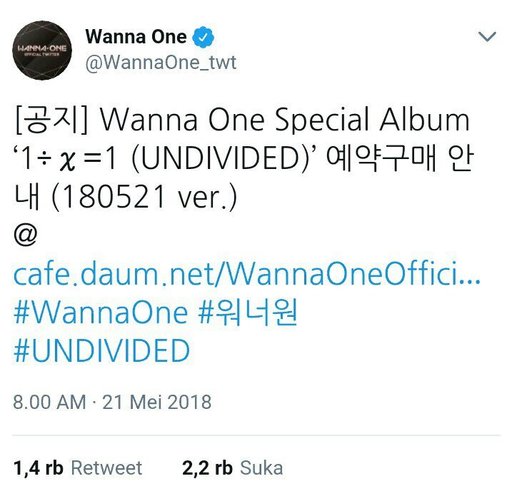Click the Wanna One display name

[x=136, y=37]
